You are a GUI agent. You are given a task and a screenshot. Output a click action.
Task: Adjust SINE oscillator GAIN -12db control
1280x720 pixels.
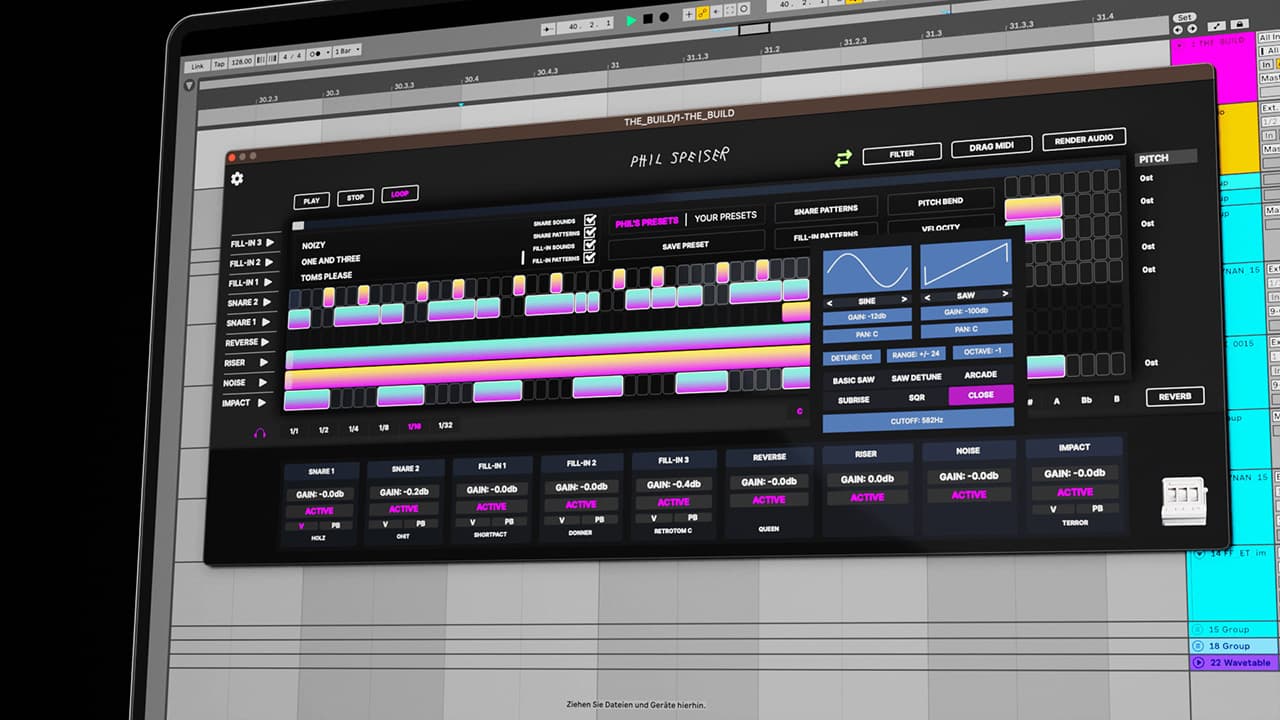867,317
